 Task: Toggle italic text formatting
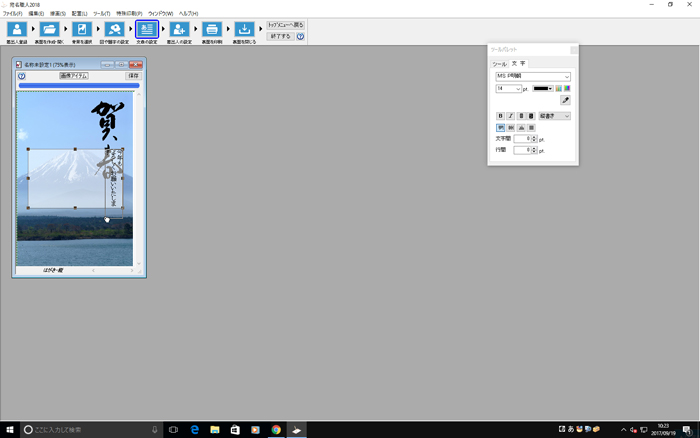(511, 116)
